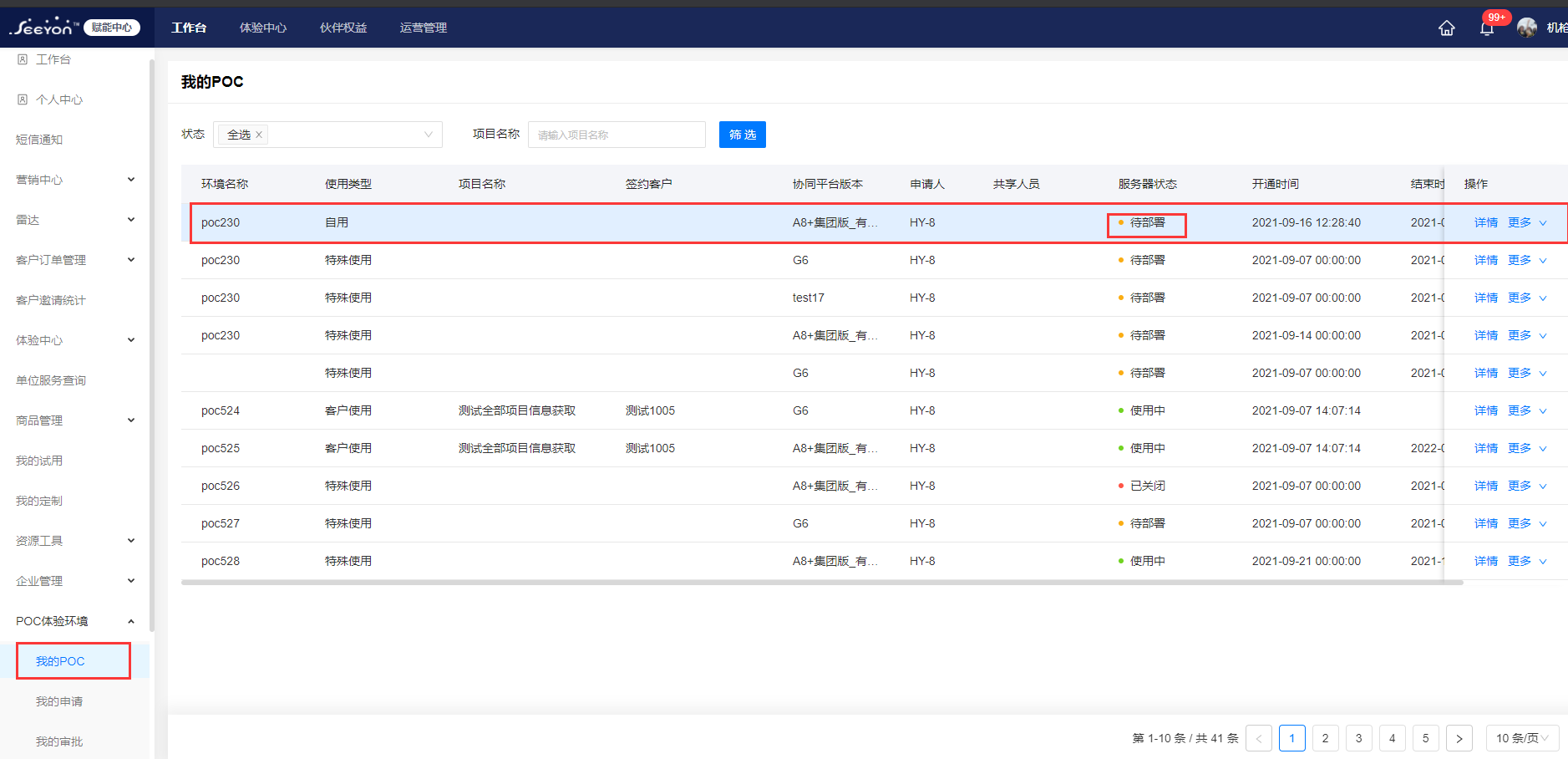Image resolution: width=1568 pixels, height=759 pixels.
Task: Open 详情 for poc528 row
Action: (x=1486, y=561)
